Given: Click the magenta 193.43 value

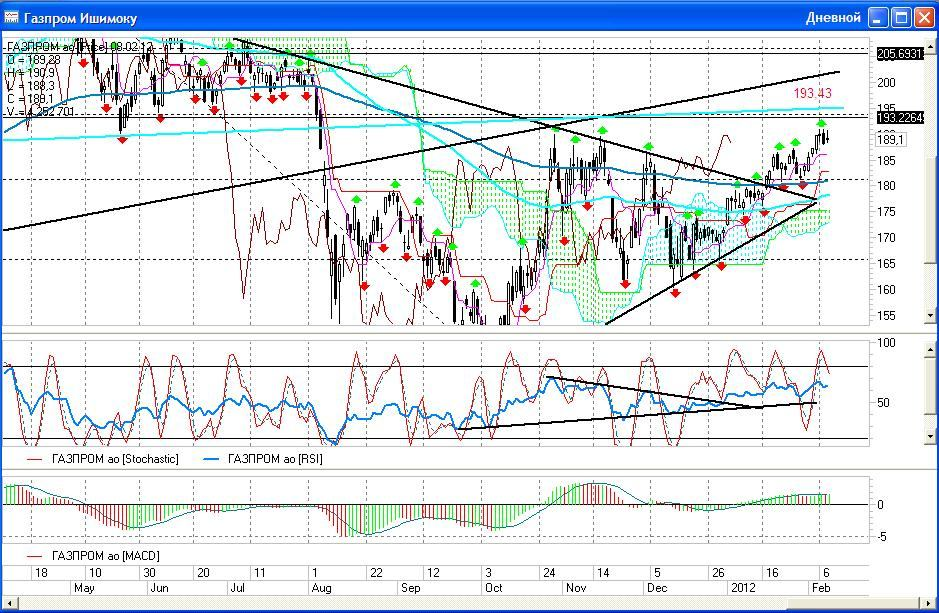Looking at the screenshot, I should (x=813, y=93).
